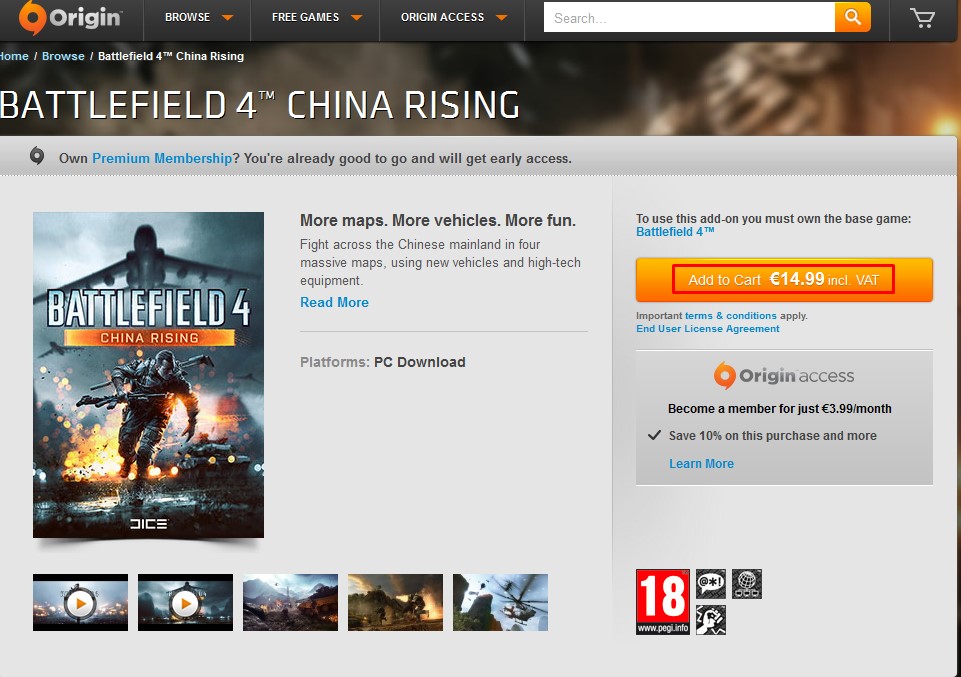
Task: Click the bad language PEGI descriptor icon
Action: (711, 583)
